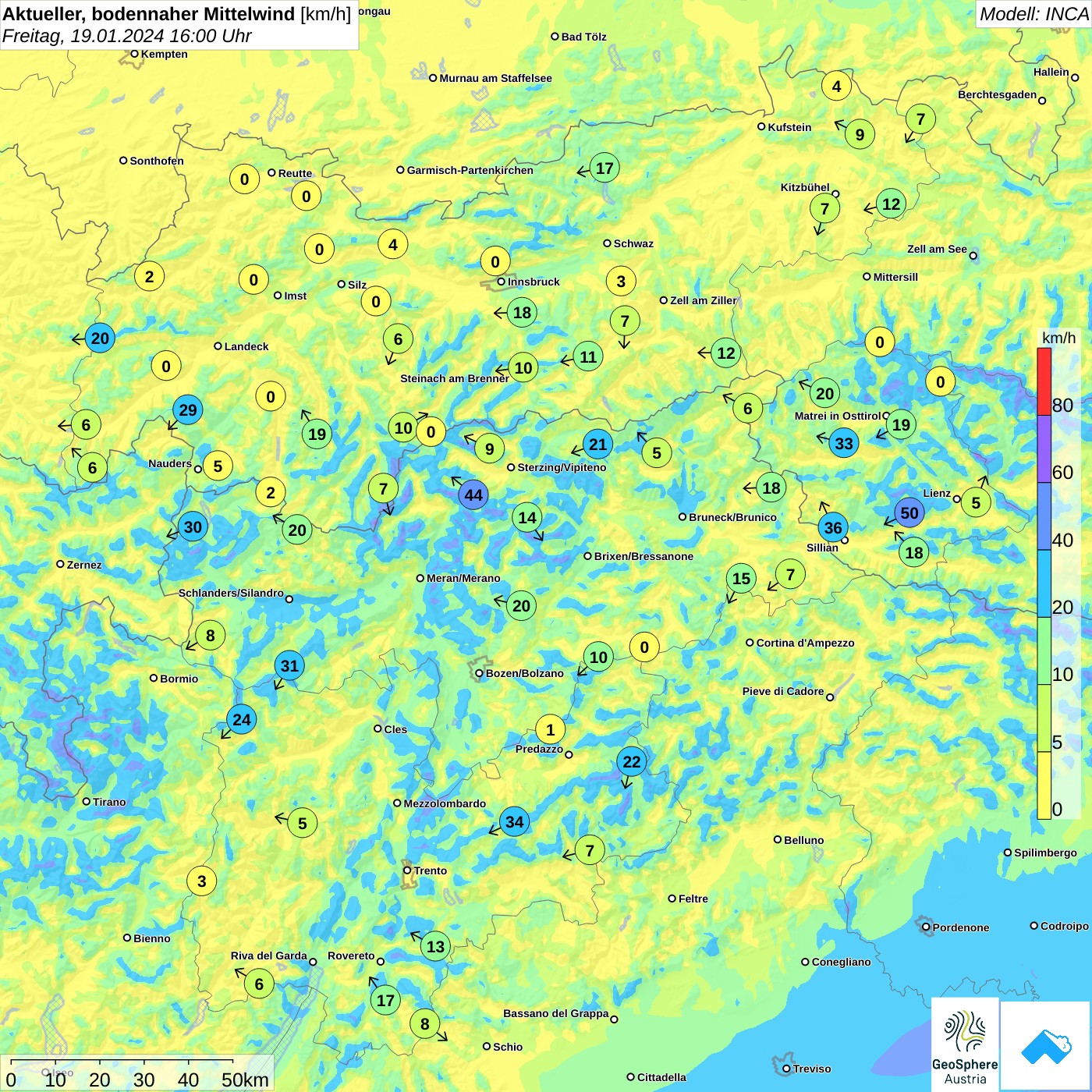Click the 33 km/h marker near Matrei
The height and width of the screenshot is (1092, 1092).
pyautogui.click(x=844, y=444)
